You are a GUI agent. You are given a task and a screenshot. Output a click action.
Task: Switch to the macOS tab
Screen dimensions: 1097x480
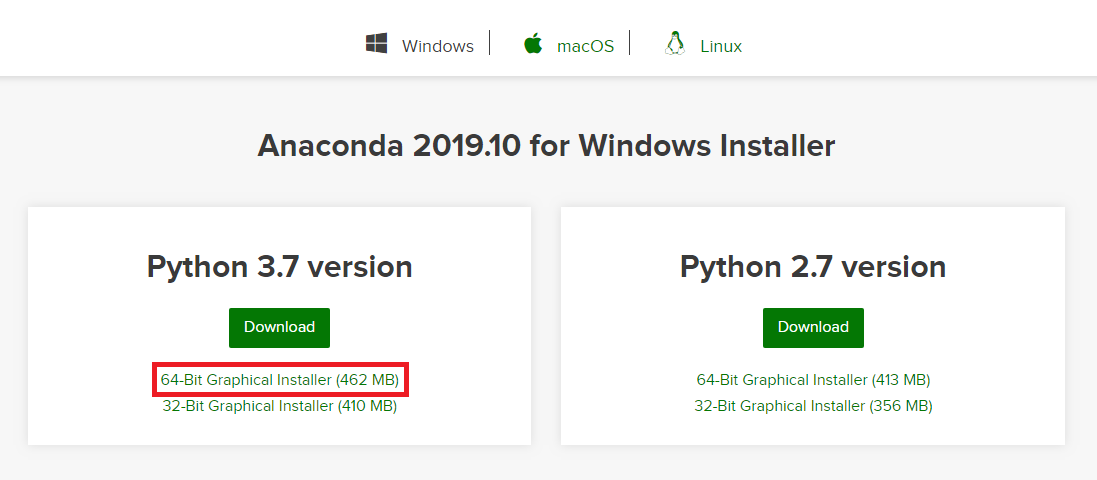[586, 46]
